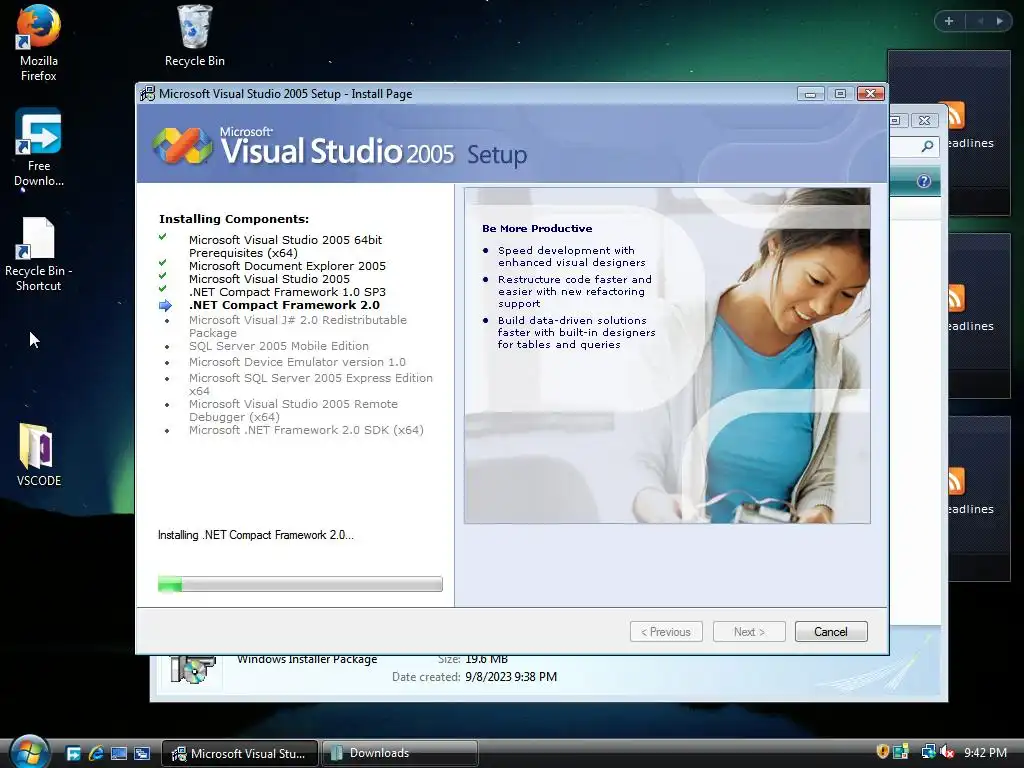
Task: Launch Internet Explorer from Quick Launch
Action: [x=96, y=754]
